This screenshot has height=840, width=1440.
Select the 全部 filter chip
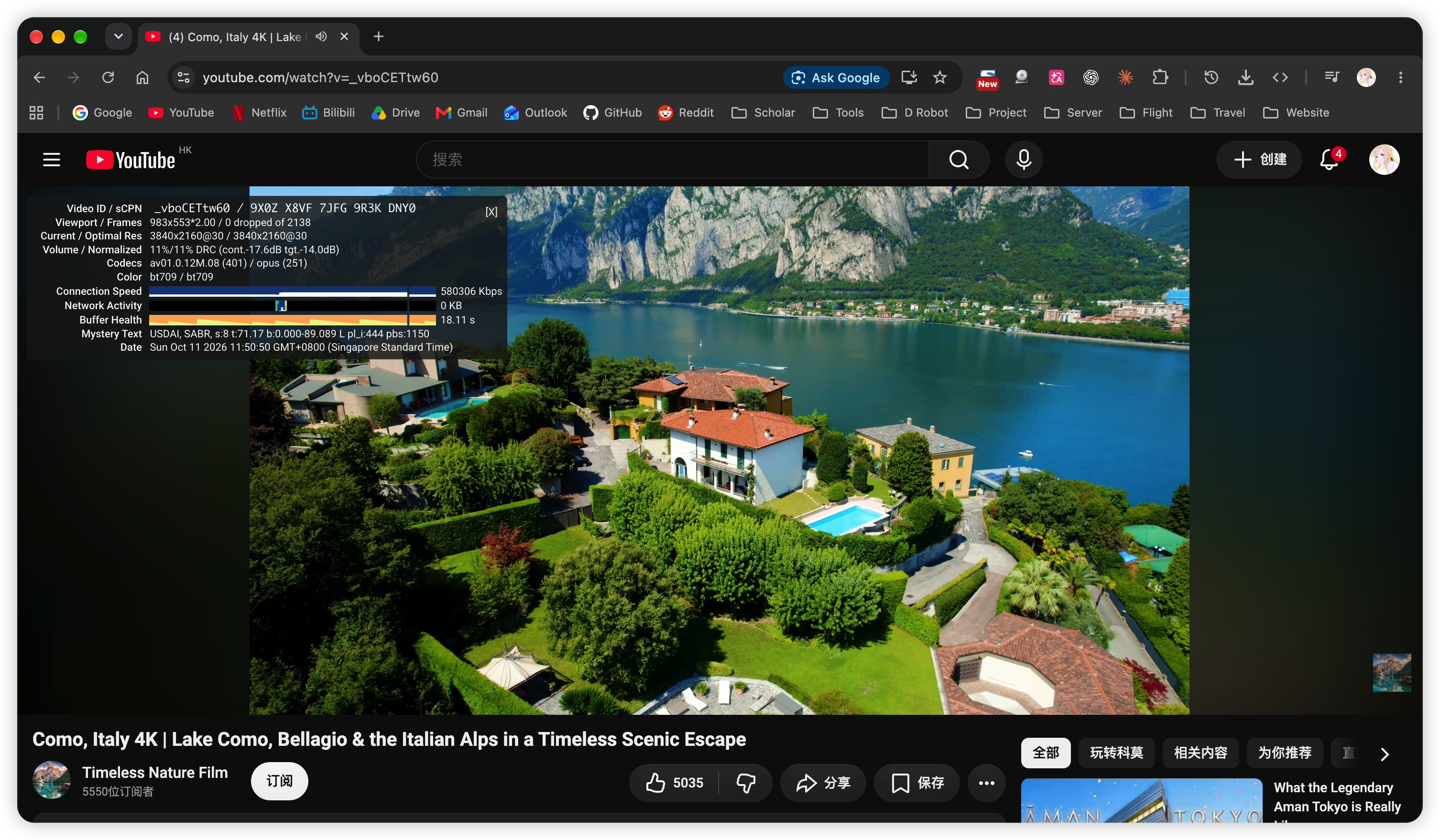click(1045, 753)
